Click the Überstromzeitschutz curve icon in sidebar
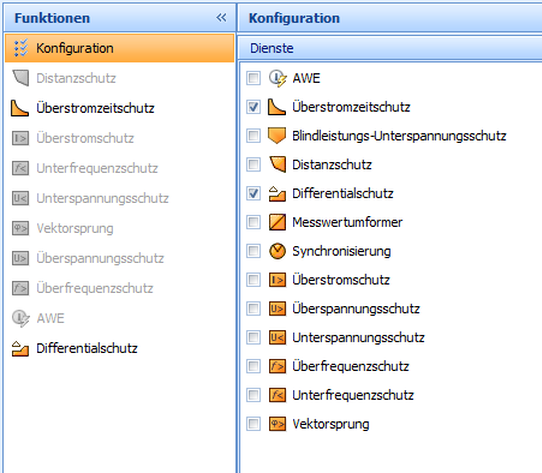This screenshot has height=473, width=542. (20, 108)
